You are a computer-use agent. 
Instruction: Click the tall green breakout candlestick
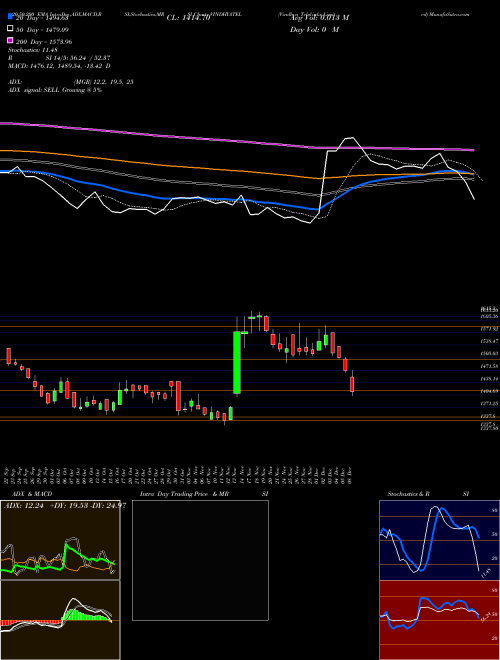(237, 363)
